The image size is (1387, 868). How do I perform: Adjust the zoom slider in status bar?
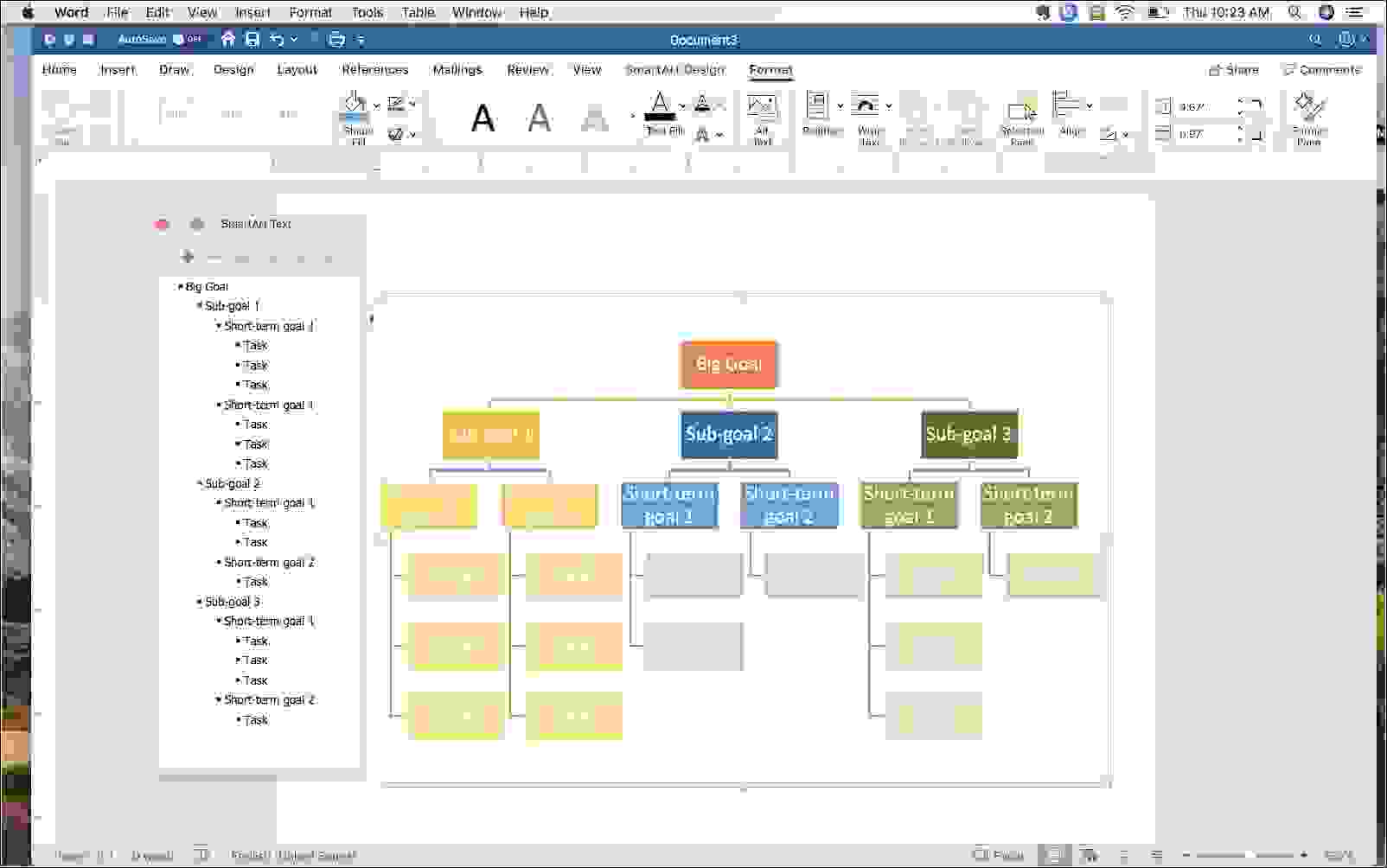1247,855
